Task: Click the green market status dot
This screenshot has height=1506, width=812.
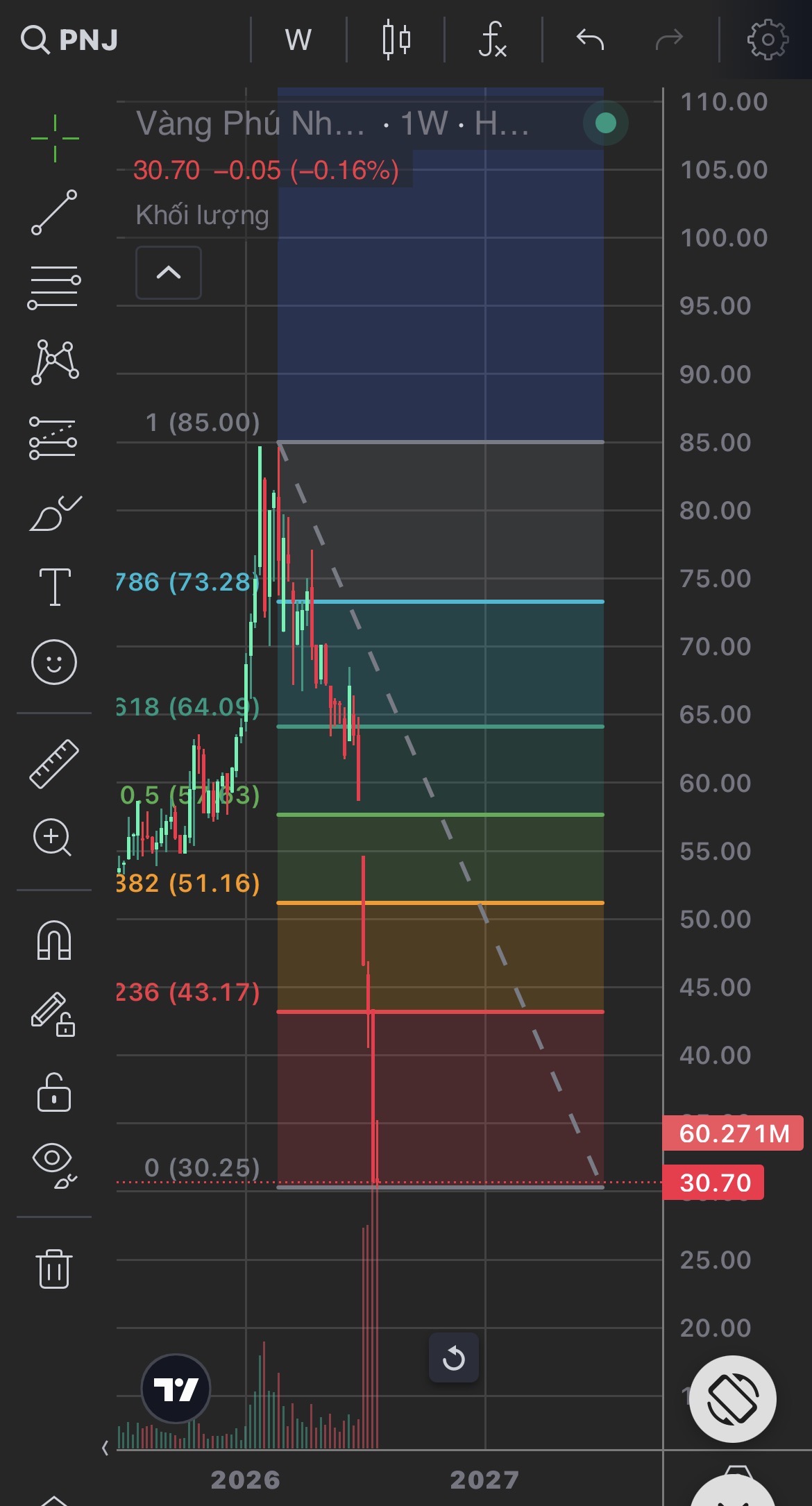Action: (606, 124)
